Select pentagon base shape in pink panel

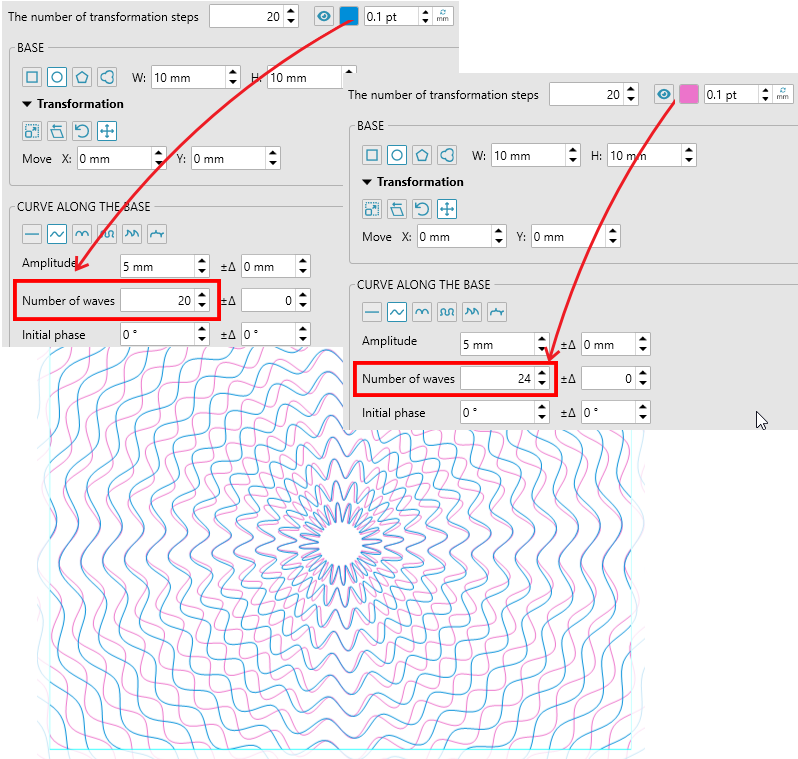[422, 155]
